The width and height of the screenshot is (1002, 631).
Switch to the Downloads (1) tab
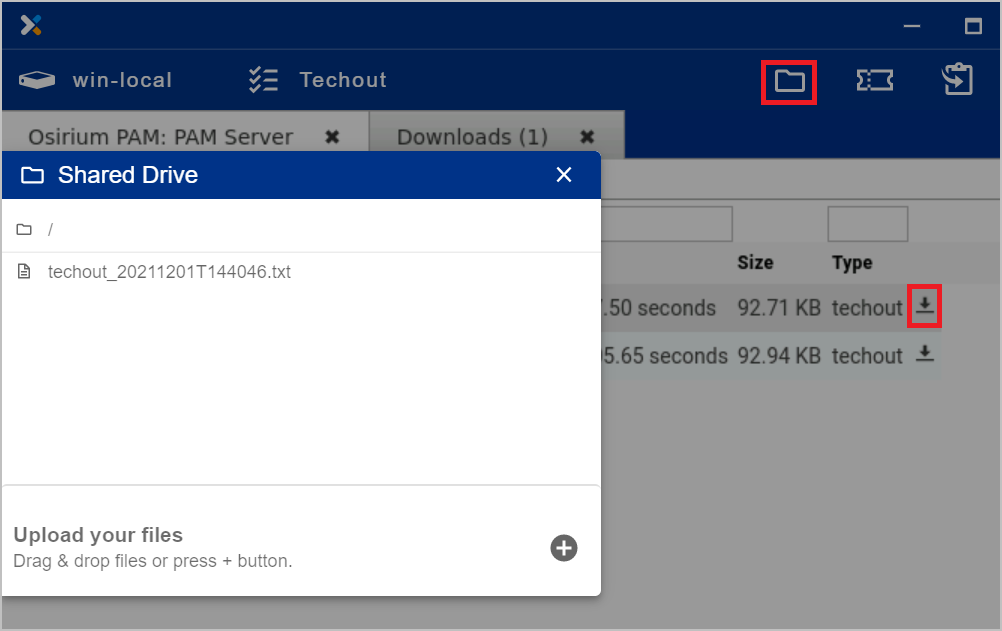470,136
